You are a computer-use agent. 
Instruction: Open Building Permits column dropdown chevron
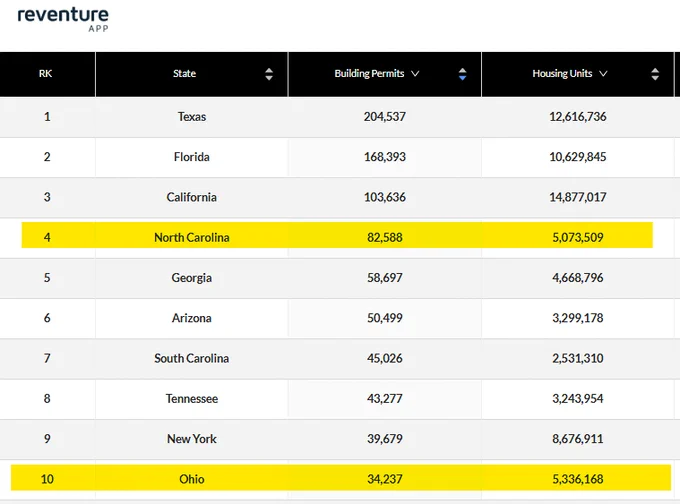pyautogui.click(x=415, y=74)
